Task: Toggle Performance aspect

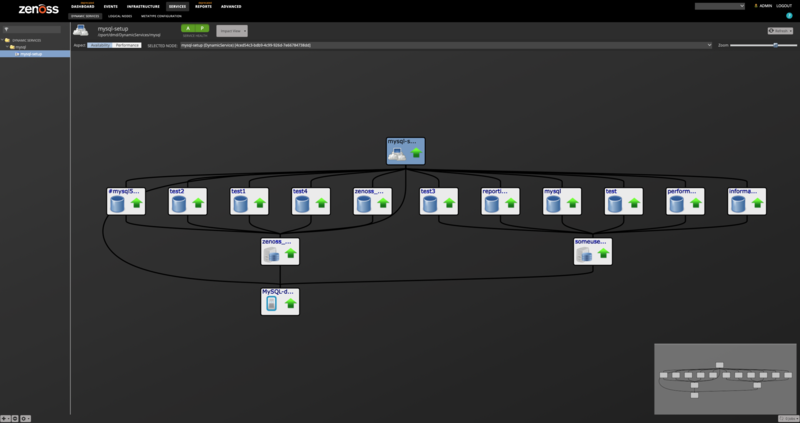Action: tap(127, 45)
